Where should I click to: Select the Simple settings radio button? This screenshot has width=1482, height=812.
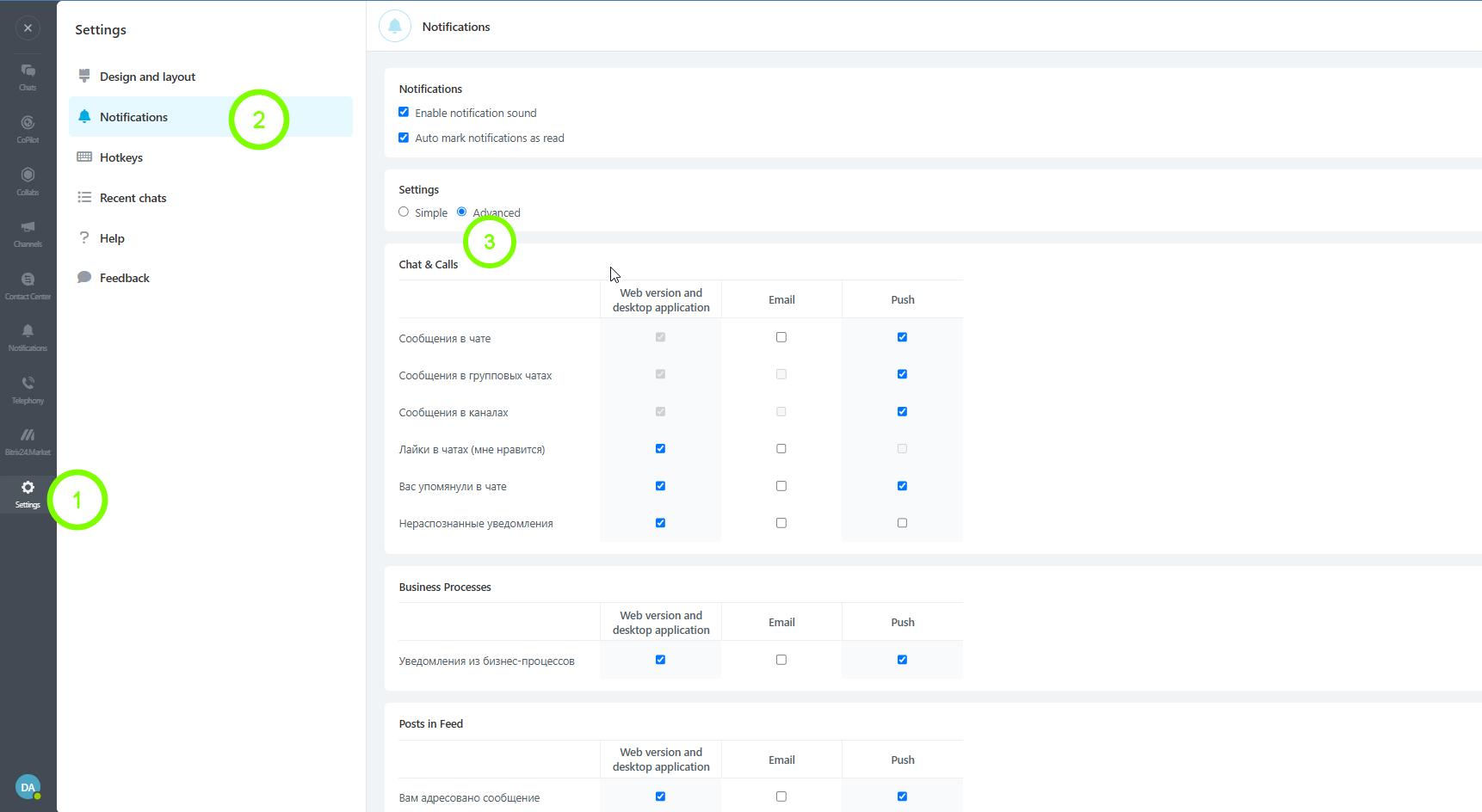coord(404,212)
